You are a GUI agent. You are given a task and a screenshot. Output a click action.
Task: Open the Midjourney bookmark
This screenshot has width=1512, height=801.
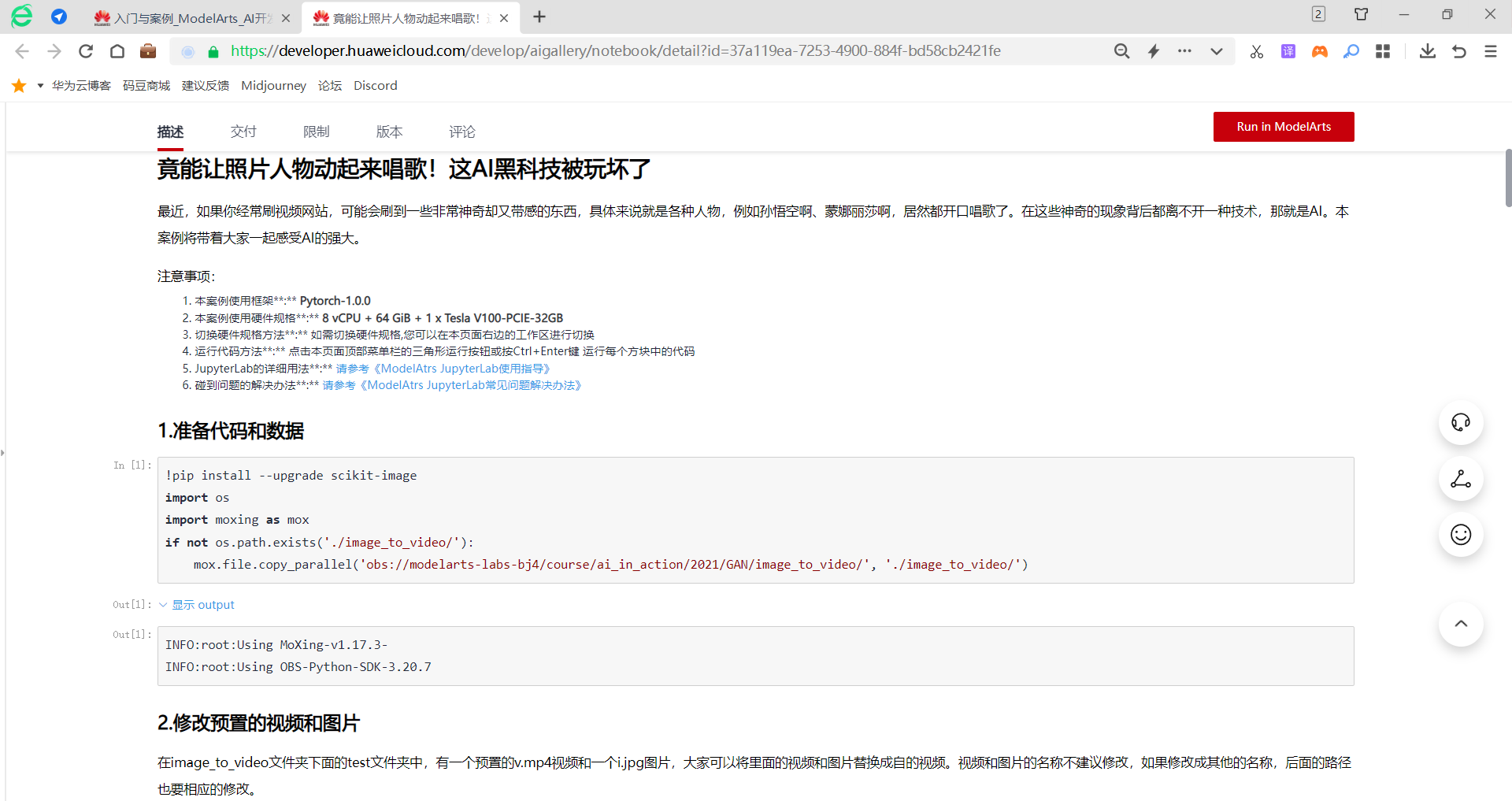tap(273, 86)
